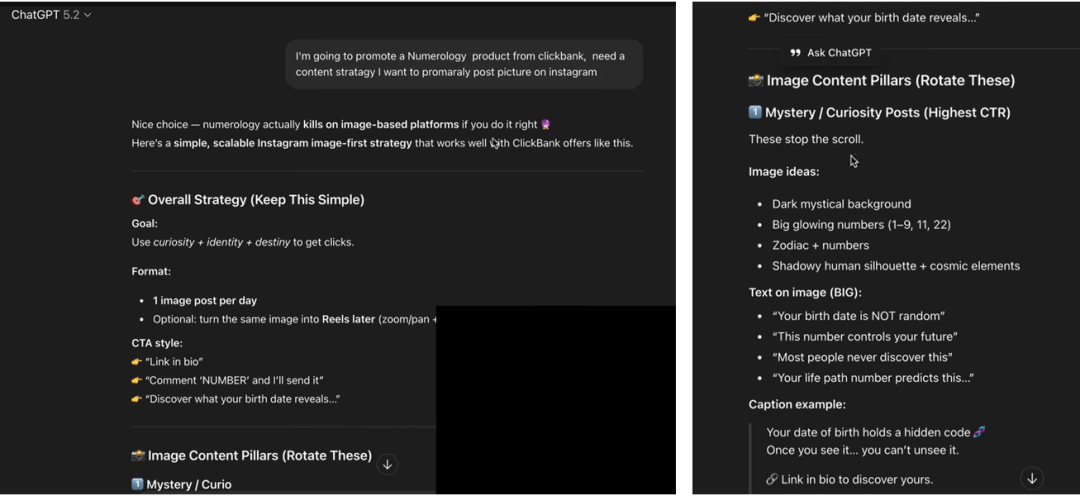This screenshot has height=496, width=1080.
Task: Click the "CTA style:" label
Action: coord(157,343)
